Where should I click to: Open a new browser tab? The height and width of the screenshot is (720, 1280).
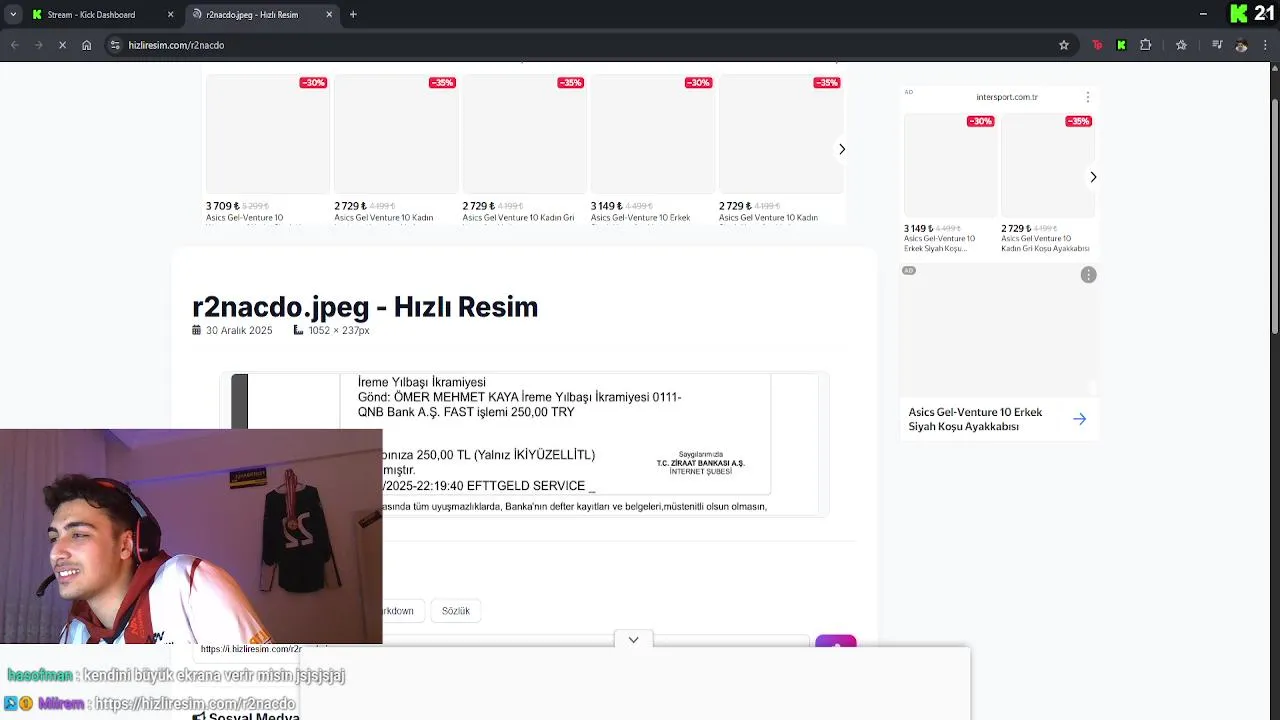pyautogui.click(x=353, y=14)
